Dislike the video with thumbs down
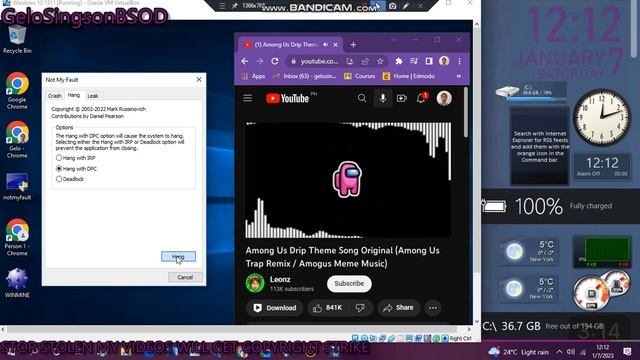The image size is (640, 360). tap(360, 308)
